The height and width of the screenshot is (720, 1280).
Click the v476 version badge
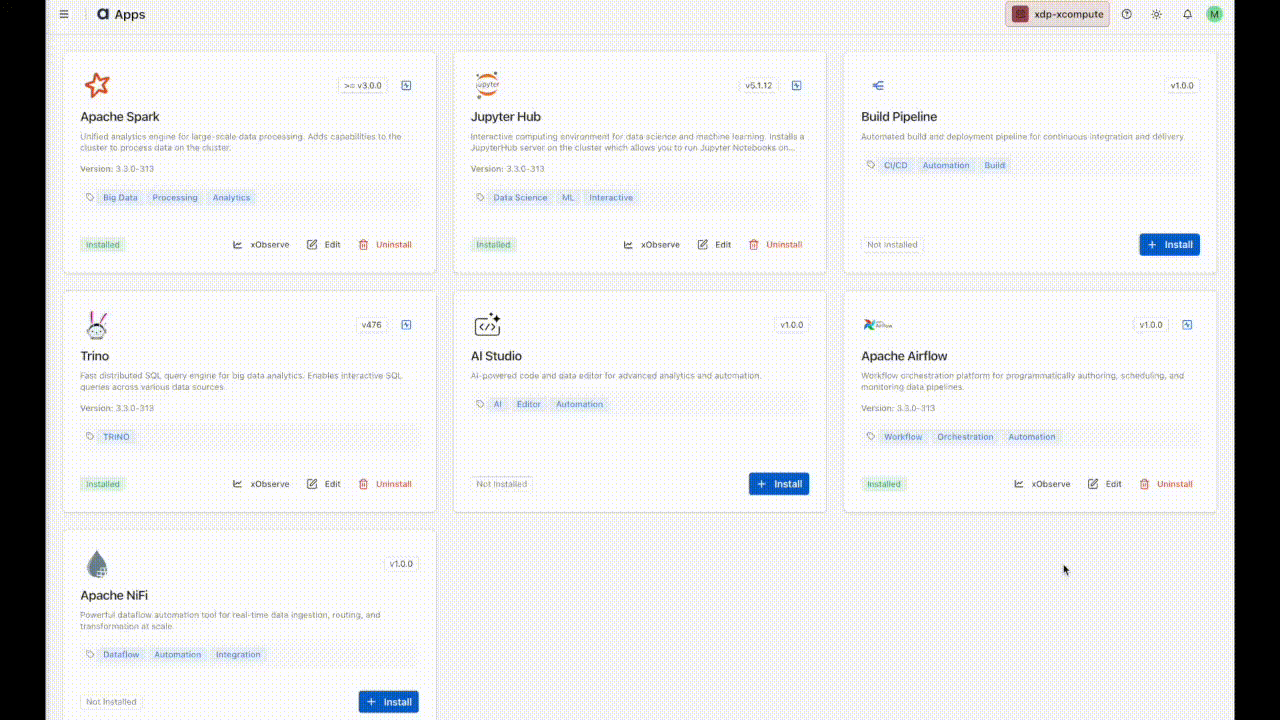372,325
